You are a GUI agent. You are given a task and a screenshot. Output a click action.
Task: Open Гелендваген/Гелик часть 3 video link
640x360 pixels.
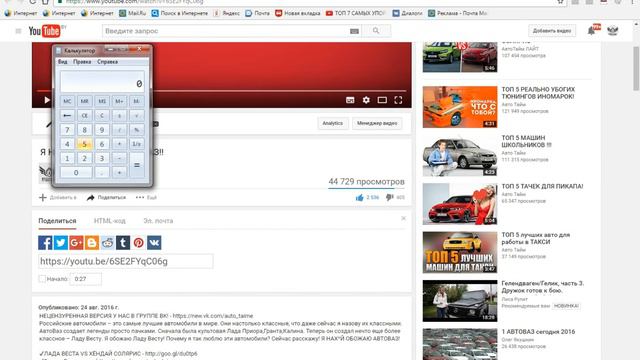pos(543,287)
